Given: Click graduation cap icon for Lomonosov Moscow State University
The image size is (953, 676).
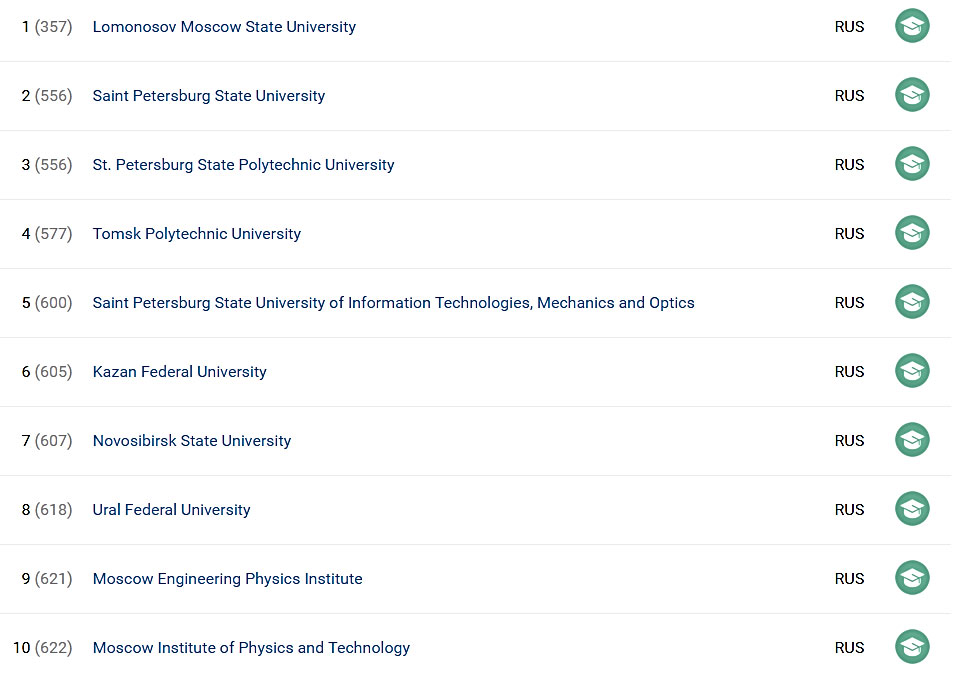Looking at the screenshot, I should click(912, 26).
